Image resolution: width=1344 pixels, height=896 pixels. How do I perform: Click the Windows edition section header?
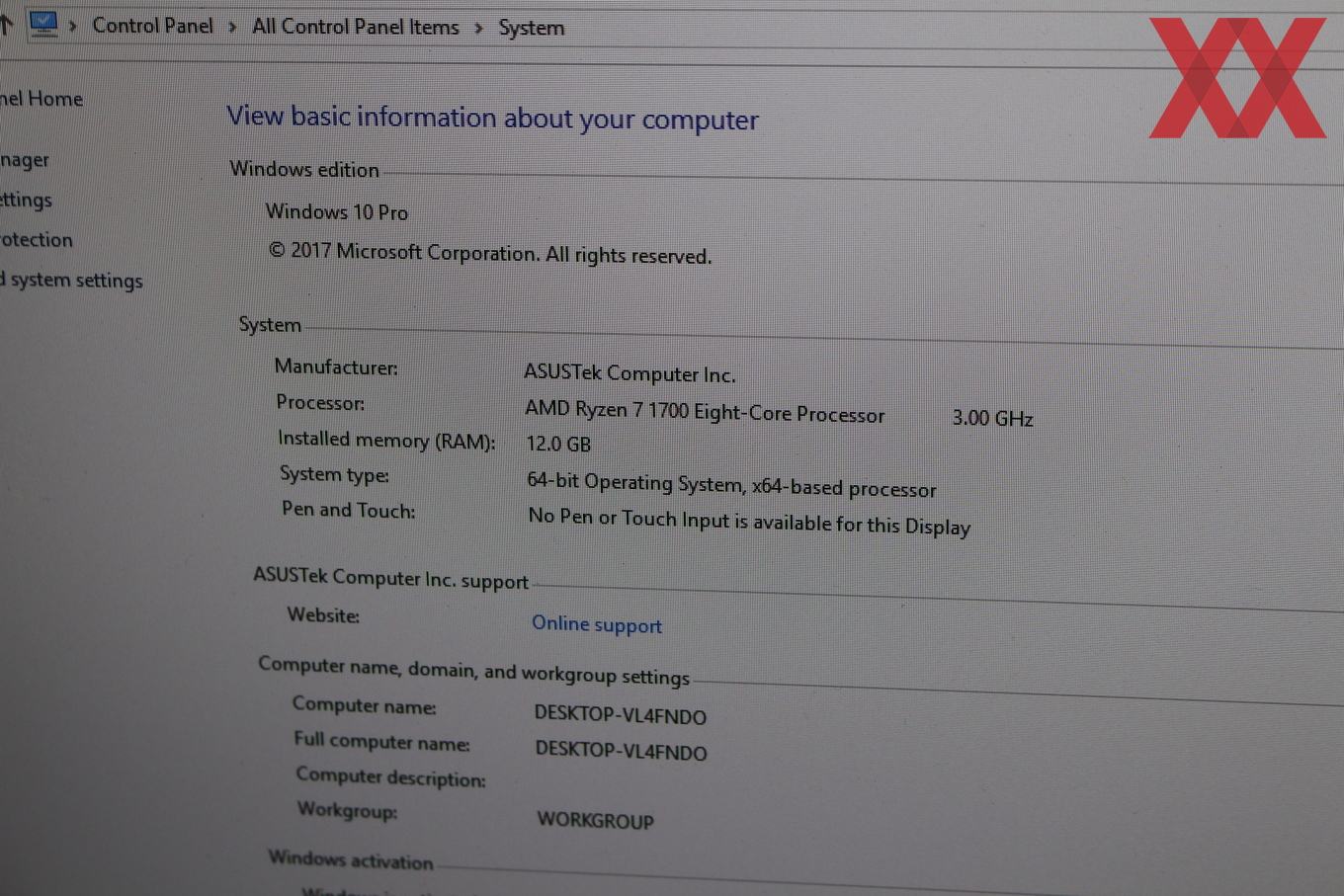(304, 169)
